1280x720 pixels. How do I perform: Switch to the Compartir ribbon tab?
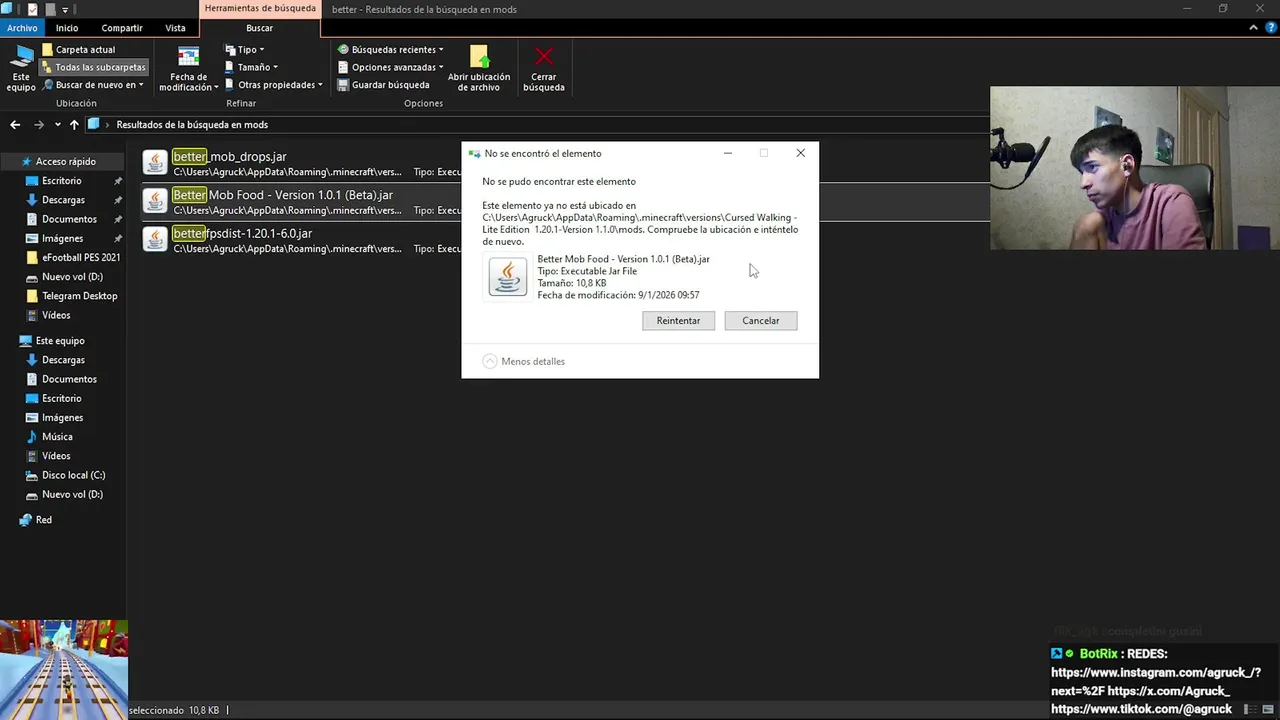(122, 28)
